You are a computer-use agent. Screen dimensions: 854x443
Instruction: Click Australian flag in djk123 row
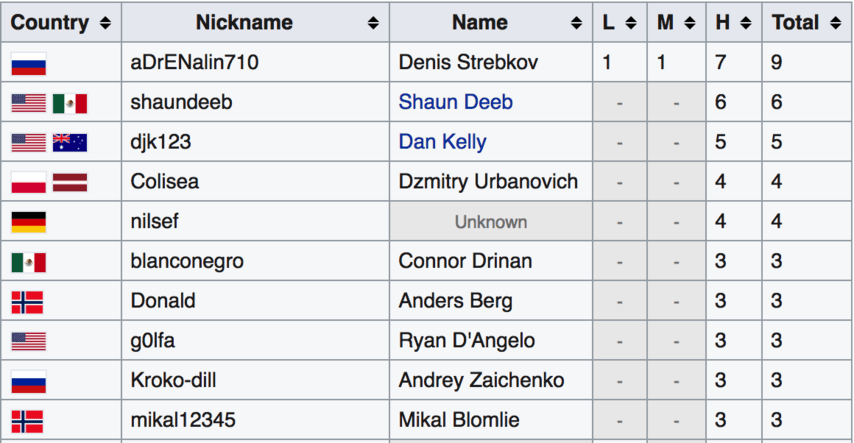[70, 143]
